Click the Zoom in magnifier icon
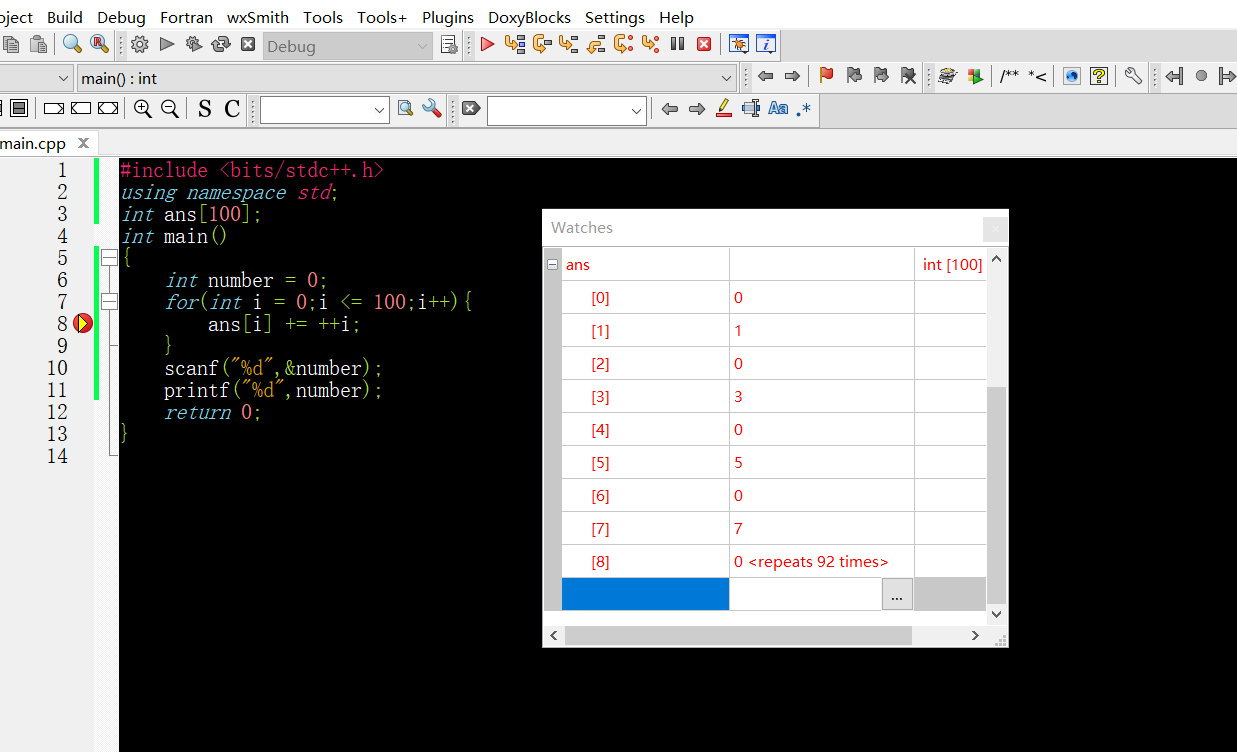The image size is (1237, 752). pos(143,109)
